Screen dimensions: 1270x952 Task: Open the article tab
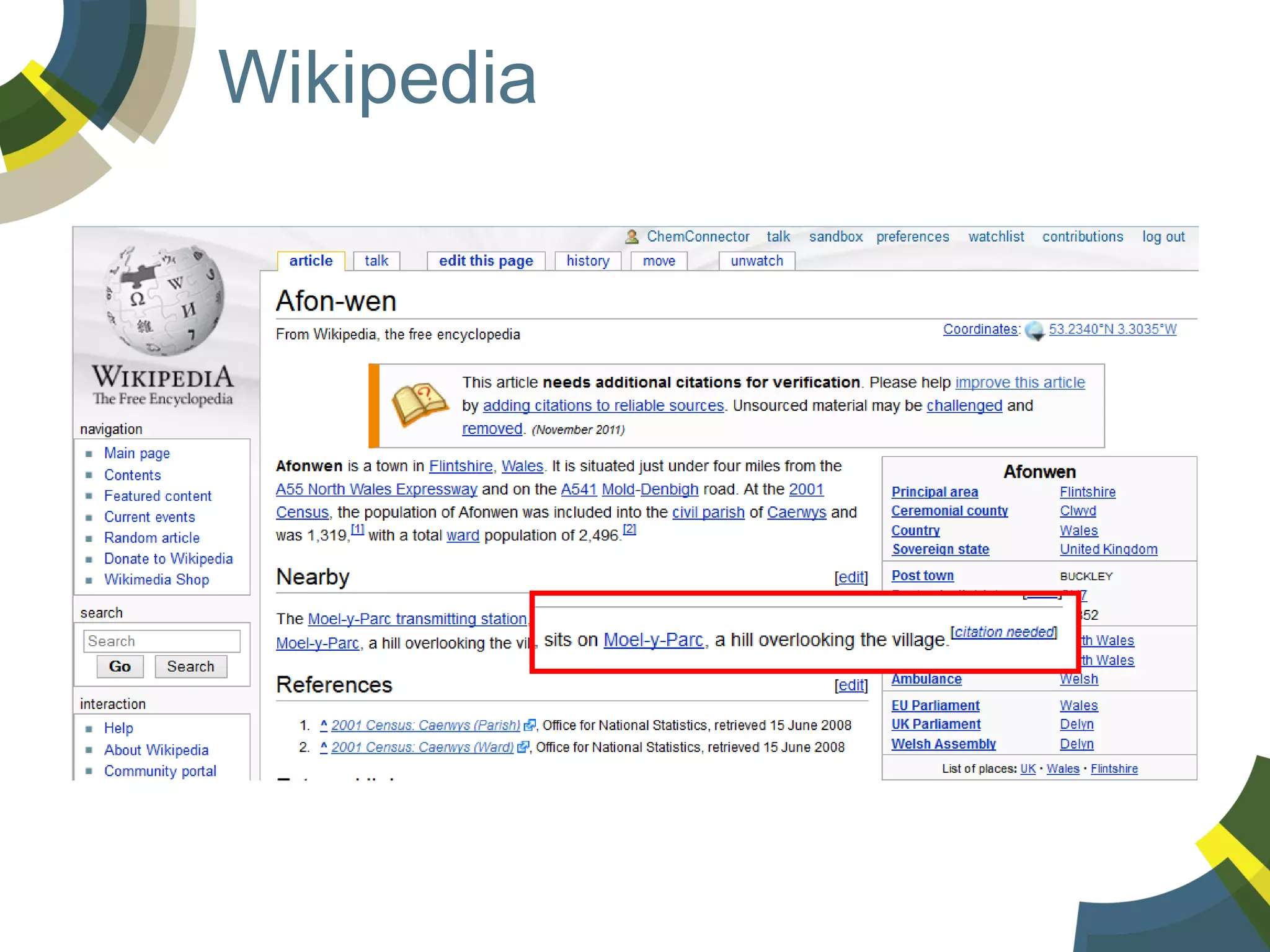pos(311,261)
